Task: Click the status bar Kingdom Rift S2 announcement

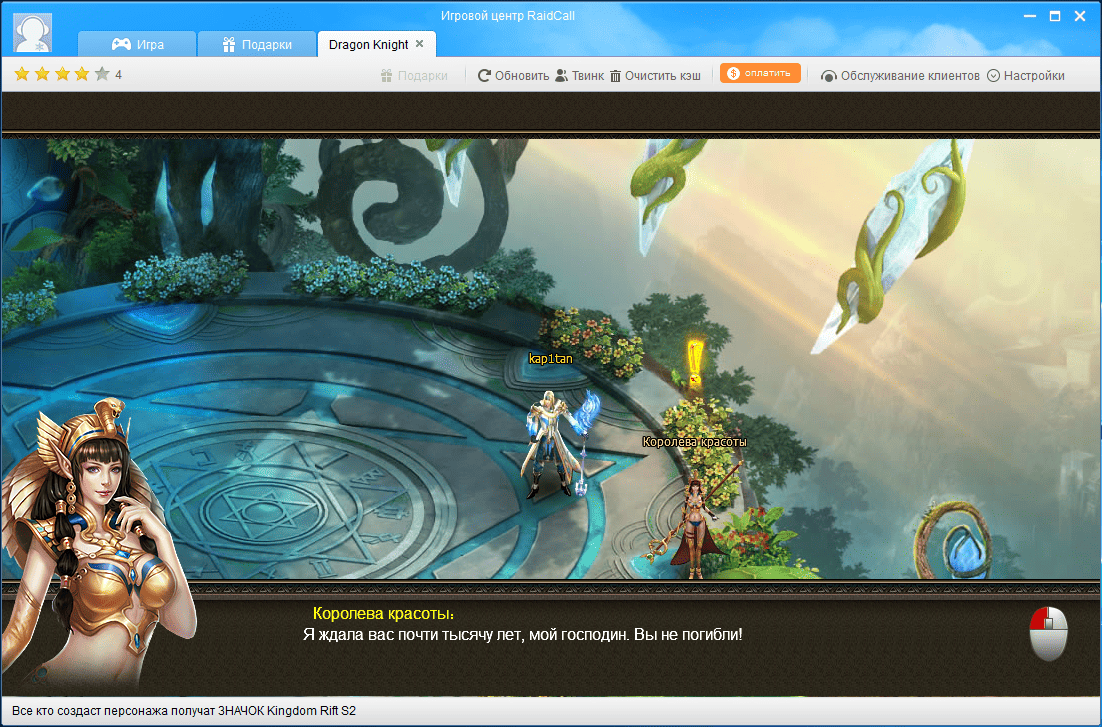Action: click(x=184, y=711)
